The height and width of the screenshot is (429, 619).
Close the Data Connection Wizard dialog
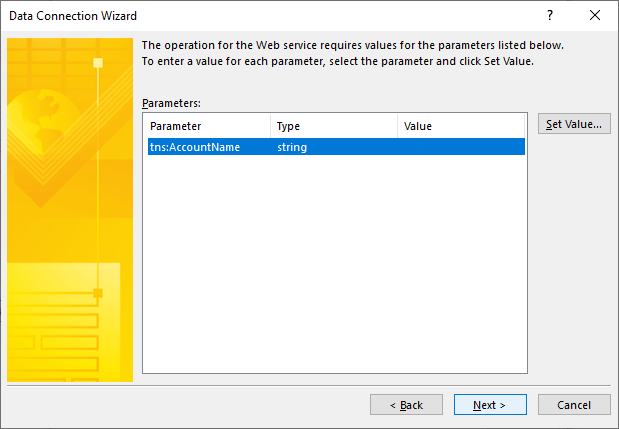(595, 16)
